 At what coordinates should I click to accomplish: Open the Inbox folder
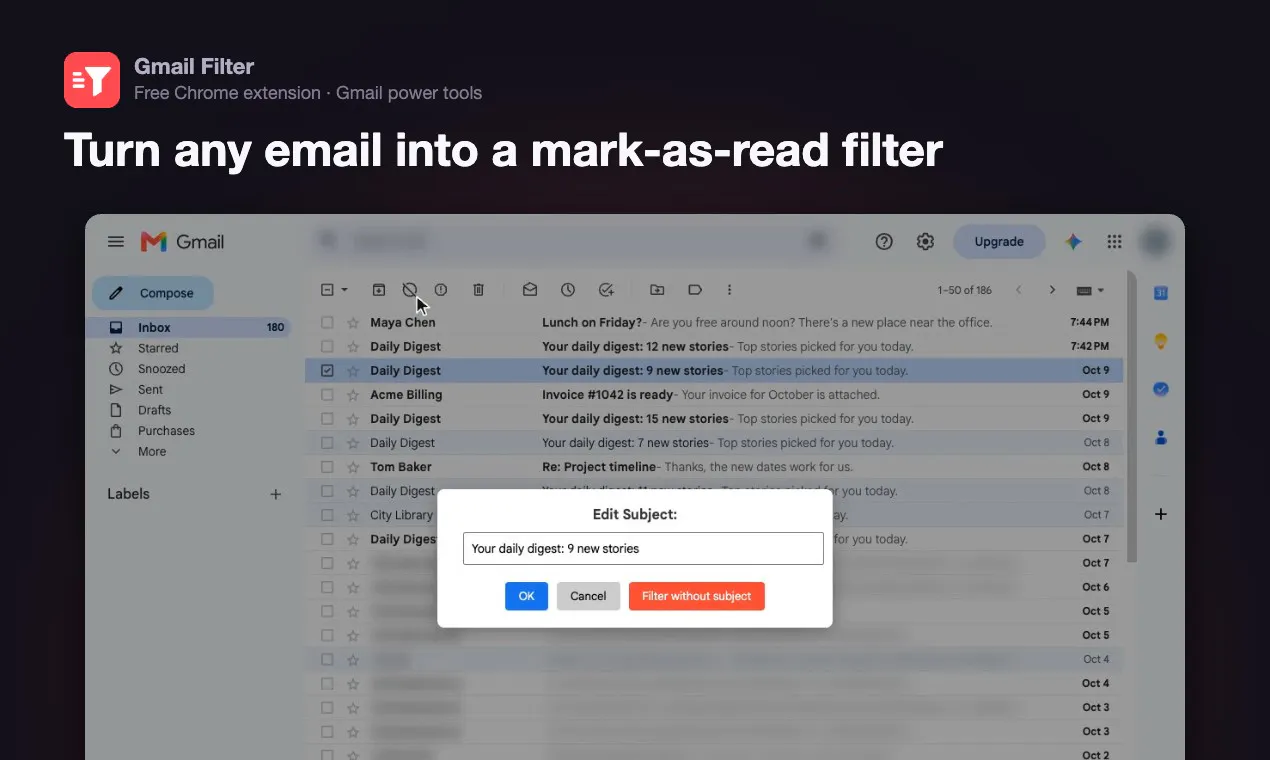(x=190, y=328)
